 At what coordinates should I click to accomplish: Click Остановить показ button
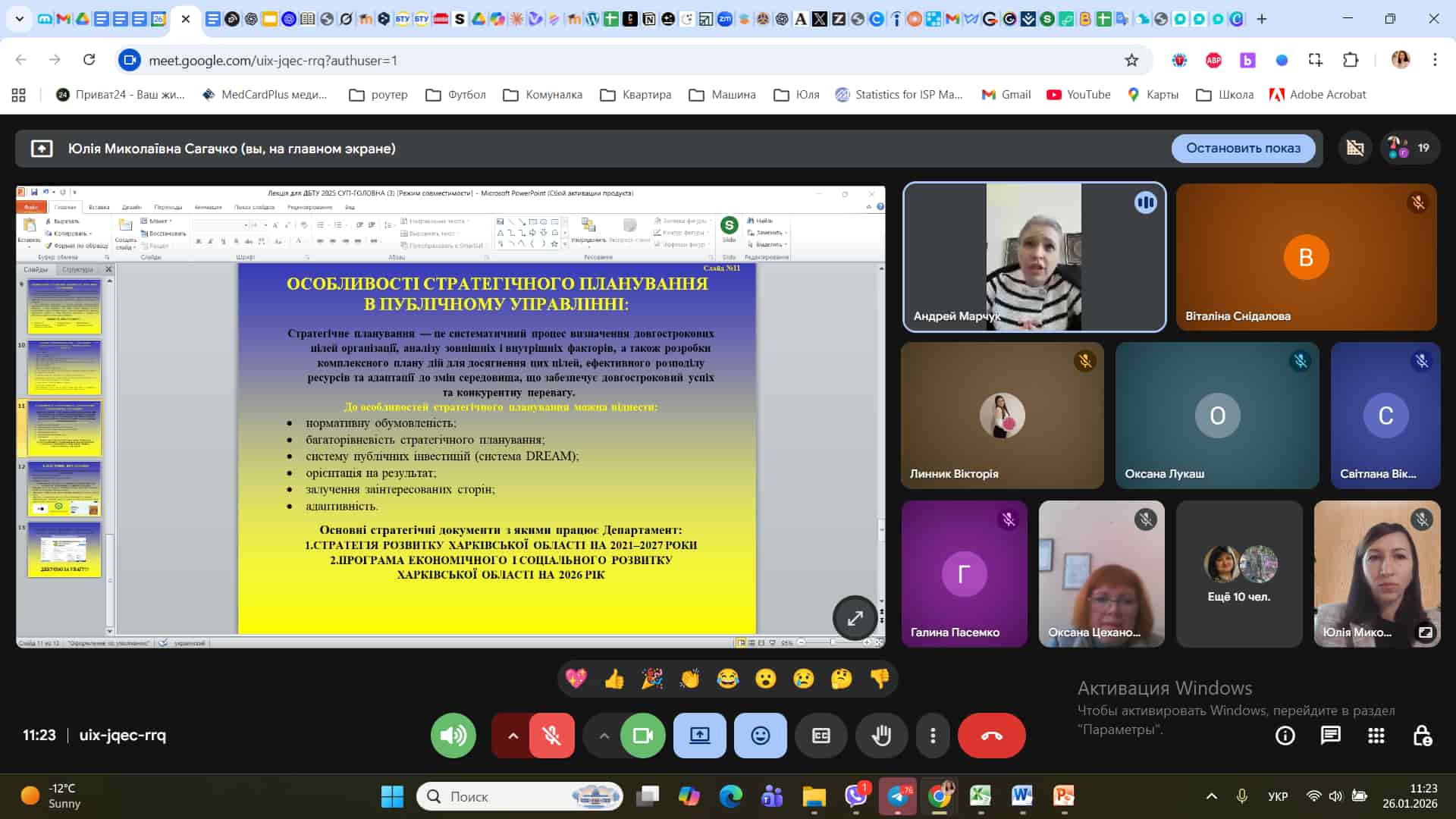point(1243,149)
